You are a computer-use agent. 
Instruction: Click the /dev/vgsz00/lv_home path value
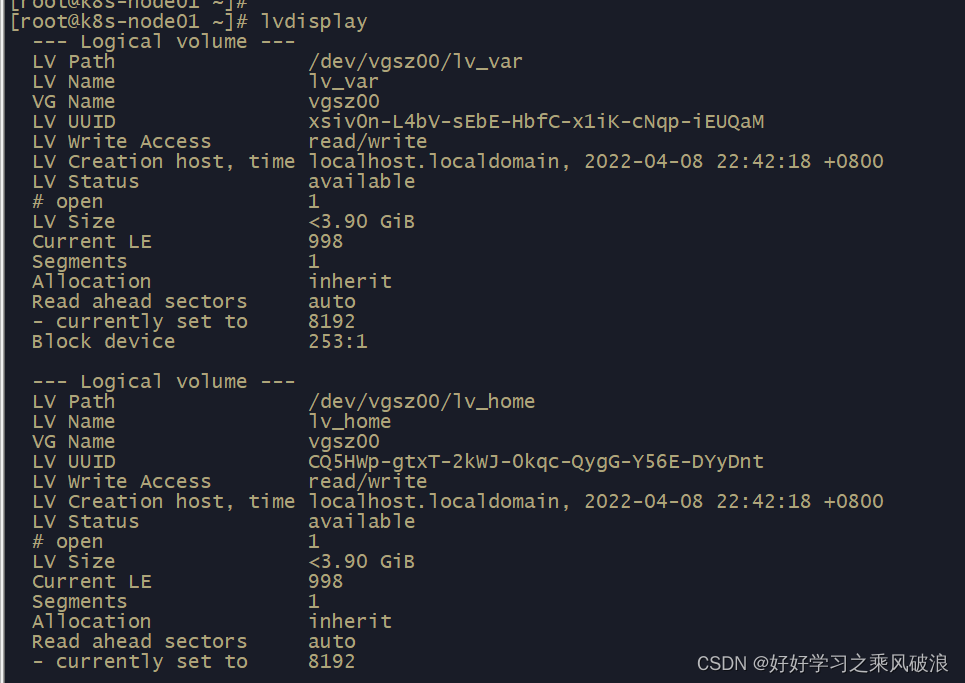422,402
